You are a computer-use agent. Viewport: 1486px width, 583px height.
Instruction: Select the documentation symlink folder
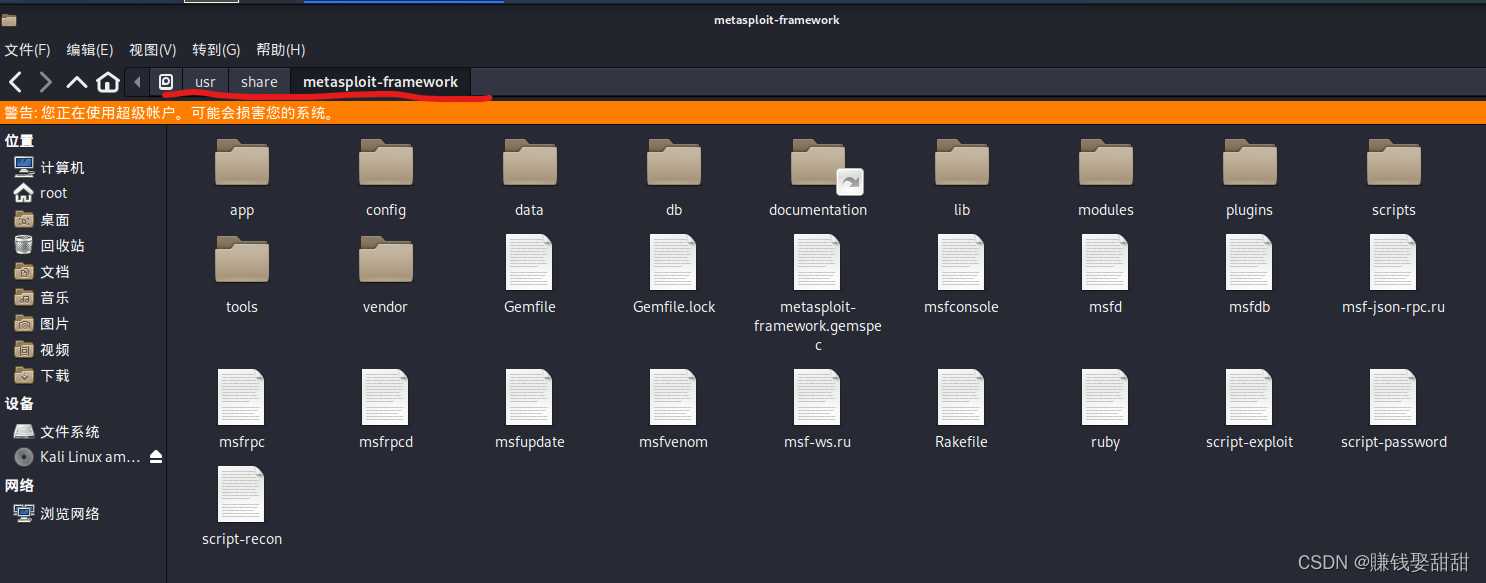(818, 162)
